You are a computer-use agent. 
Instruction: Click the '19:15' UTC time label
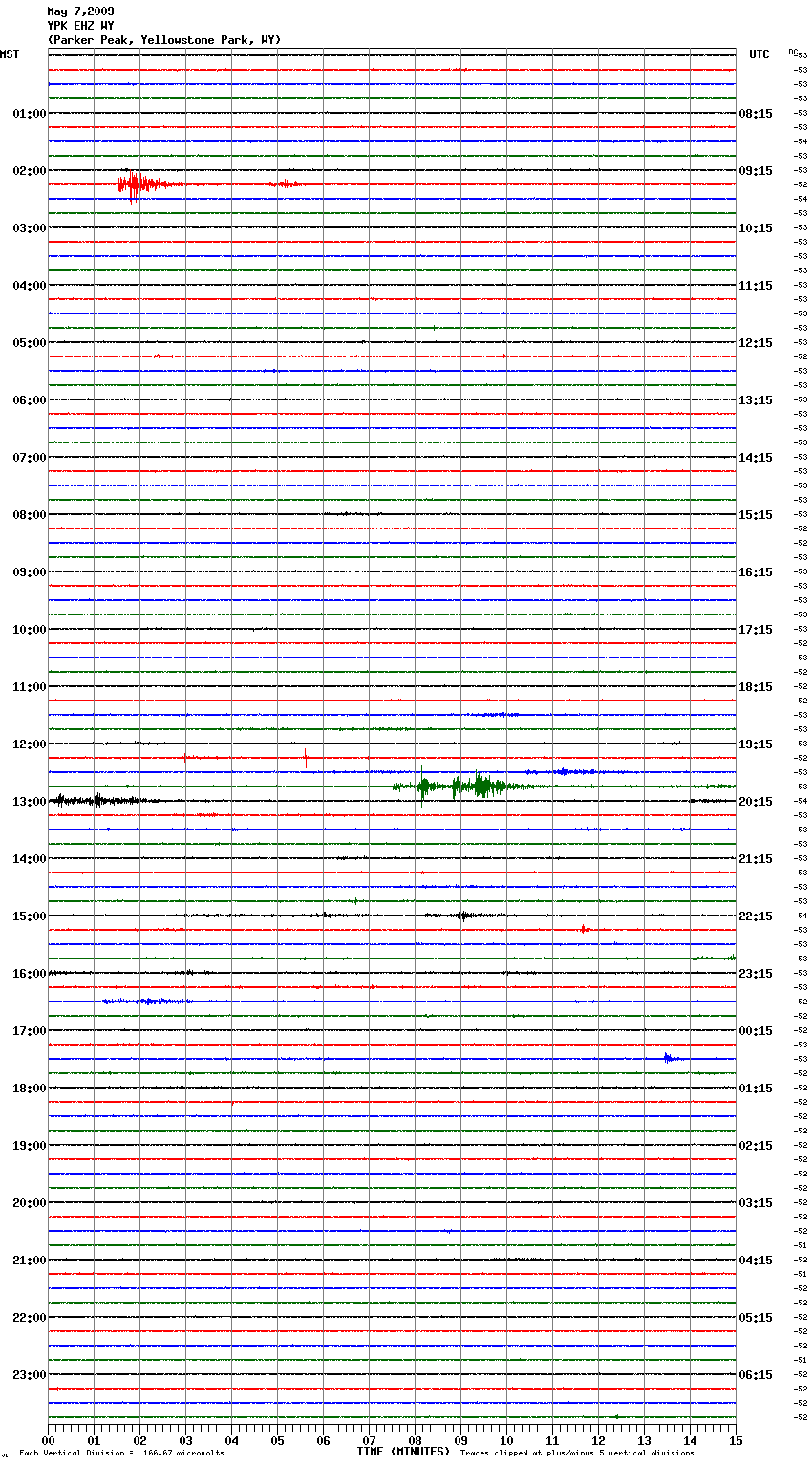tap(756, 744)
